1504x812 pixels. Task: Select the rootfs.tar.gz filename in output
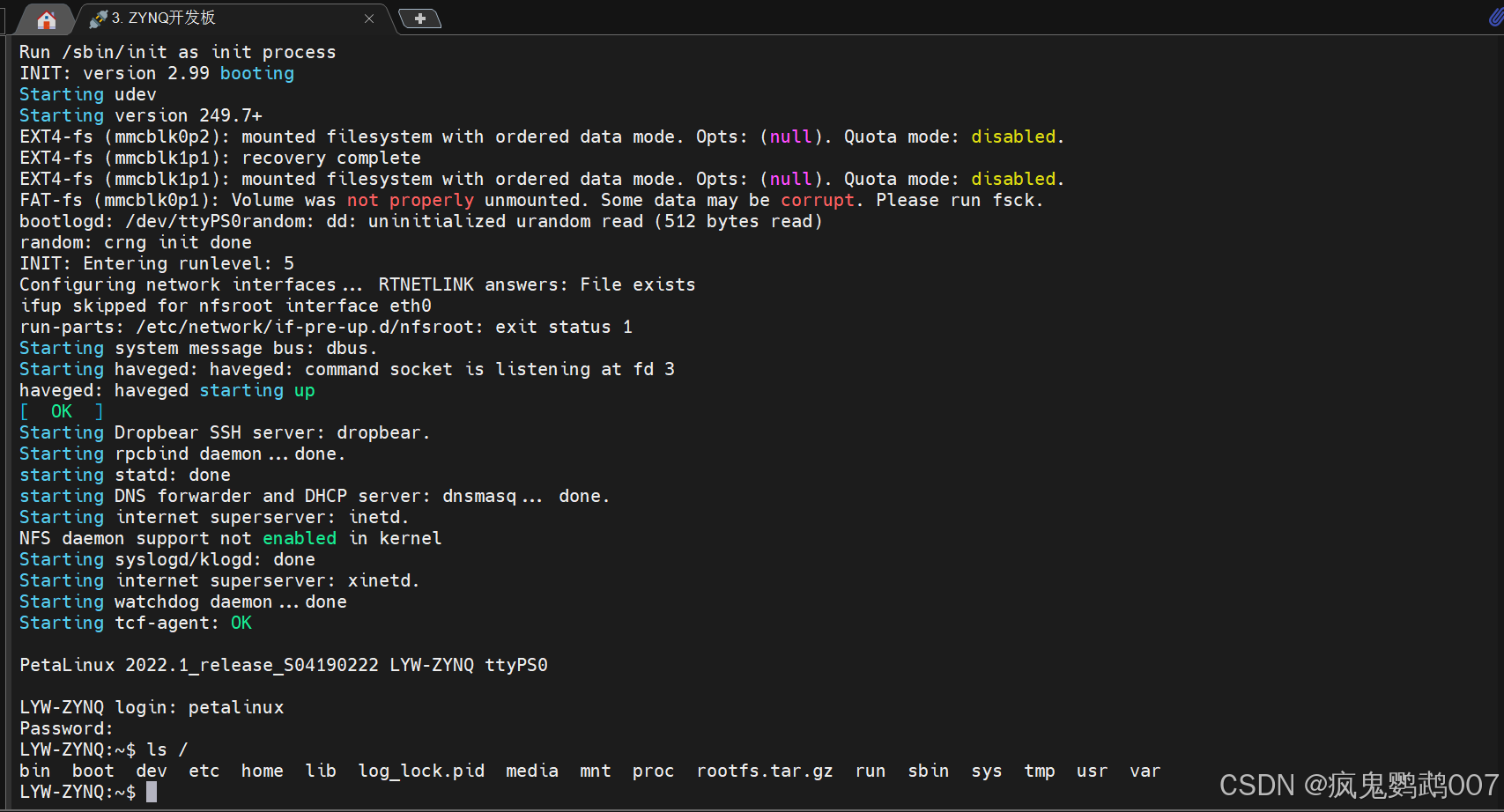763,771
